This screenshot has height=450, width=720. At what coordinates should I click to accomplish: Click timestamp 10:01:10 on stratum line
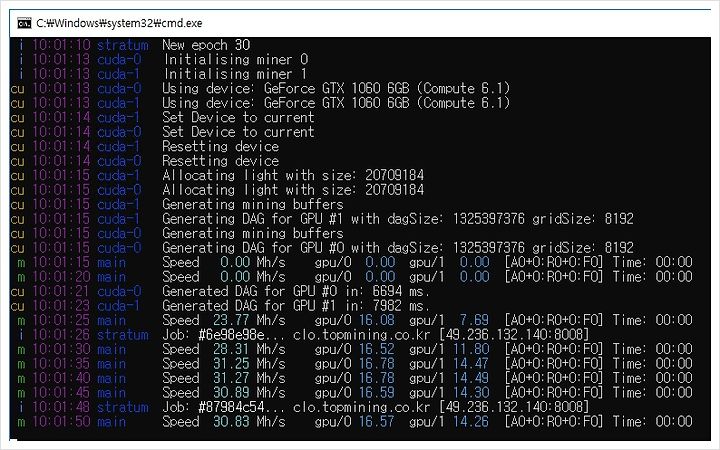coord(62,45)
